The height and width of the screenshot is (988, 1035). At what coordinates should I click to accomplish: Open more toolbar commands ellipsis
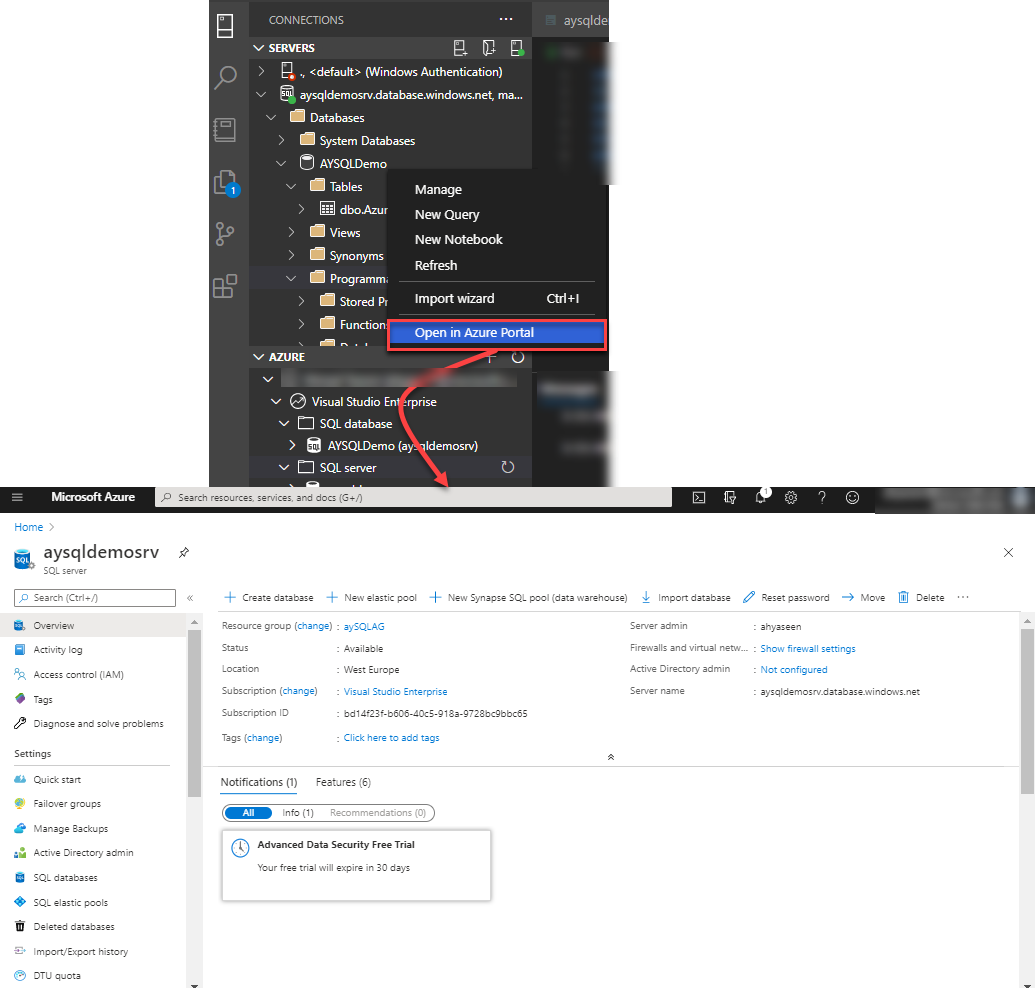(x=963, y=597)
